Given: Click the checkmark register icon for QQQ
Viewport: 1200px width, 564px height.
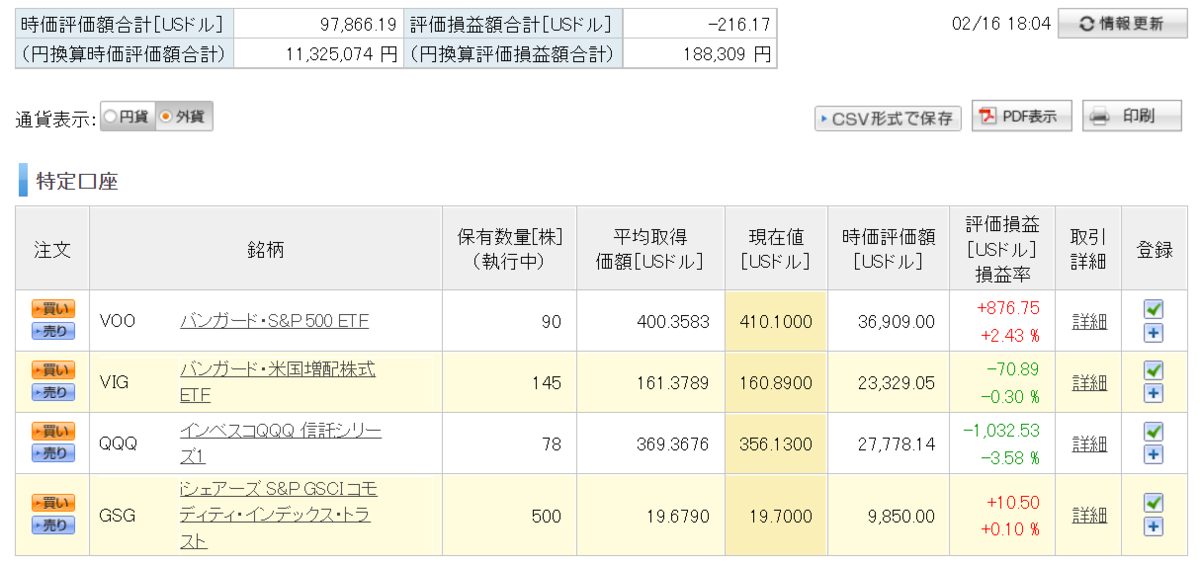Looking at the screenshot, I should point(1153,432).
